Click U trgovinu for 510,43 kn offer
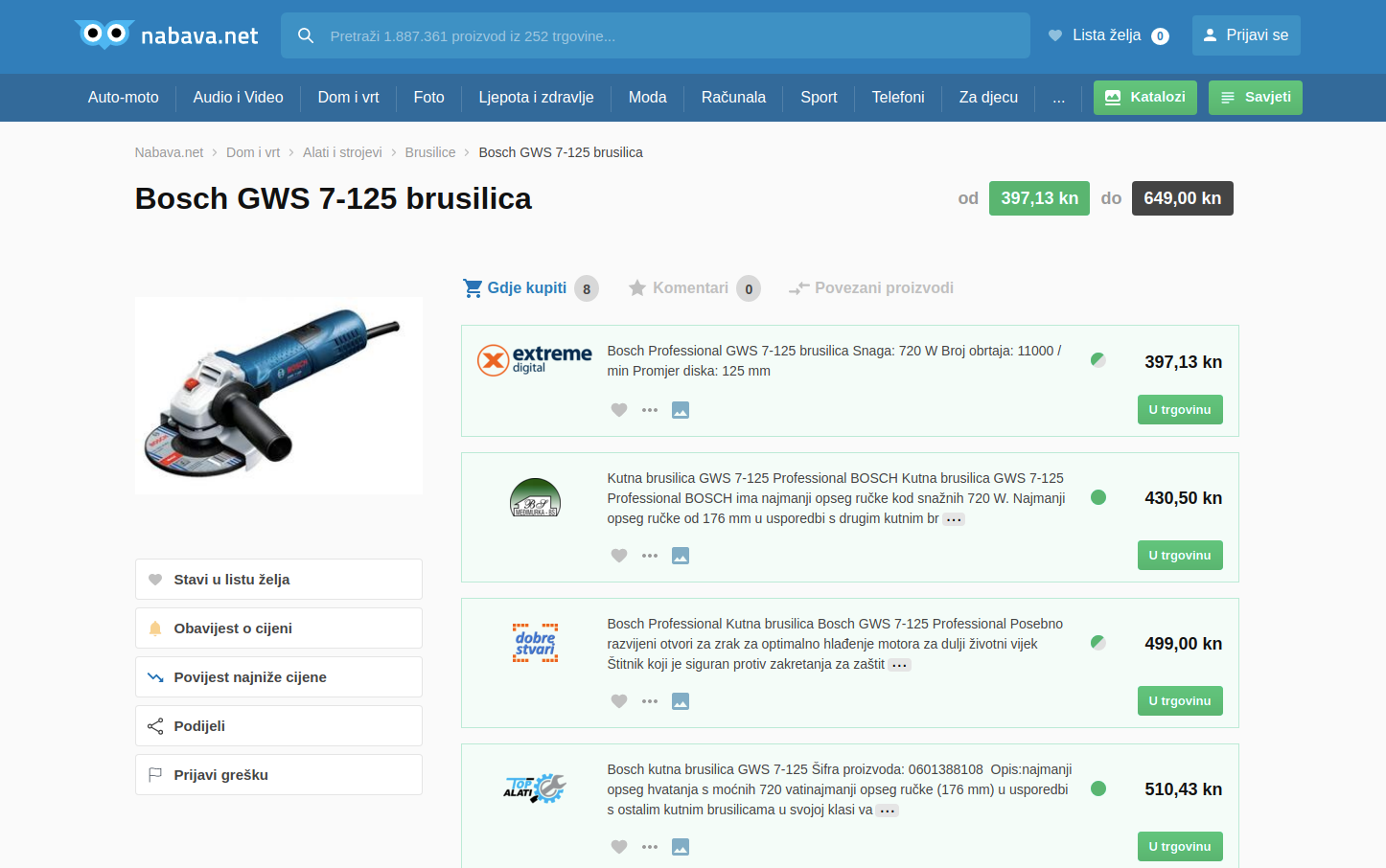Viewport: 1386px width, 868px height. [1180, 847]
